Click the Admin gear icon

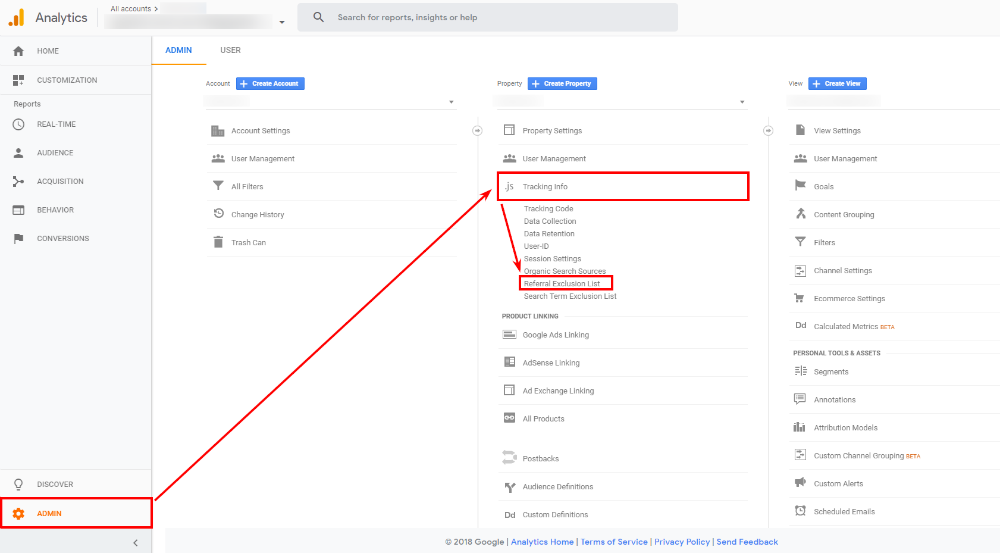coord(18,513)
